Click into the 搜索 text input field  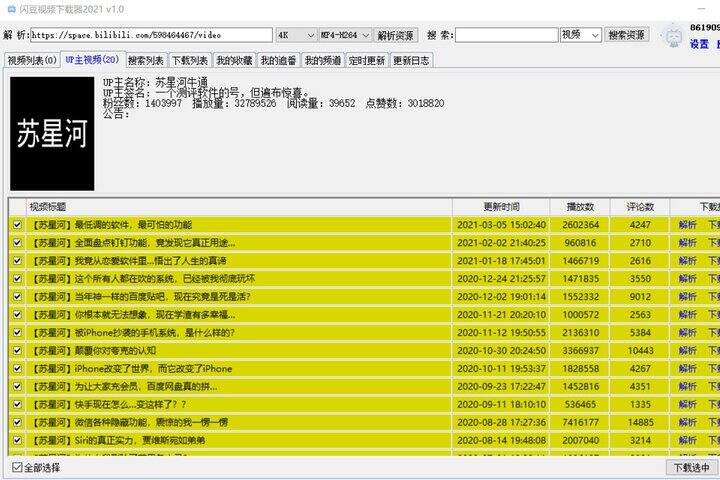pyautogui.click(x=506, y=35)
